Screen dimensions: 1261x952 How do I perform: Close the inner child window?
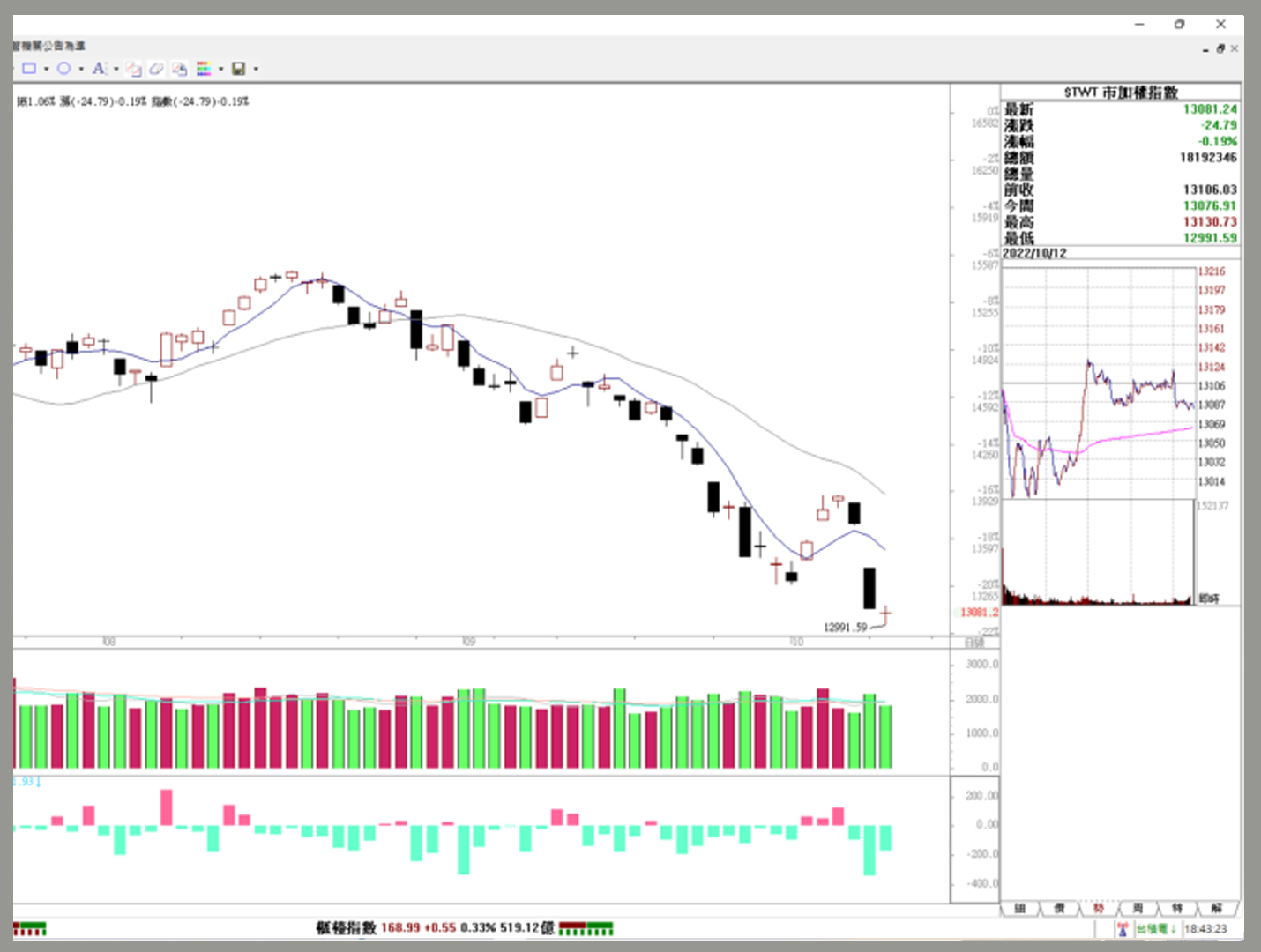1235,49
